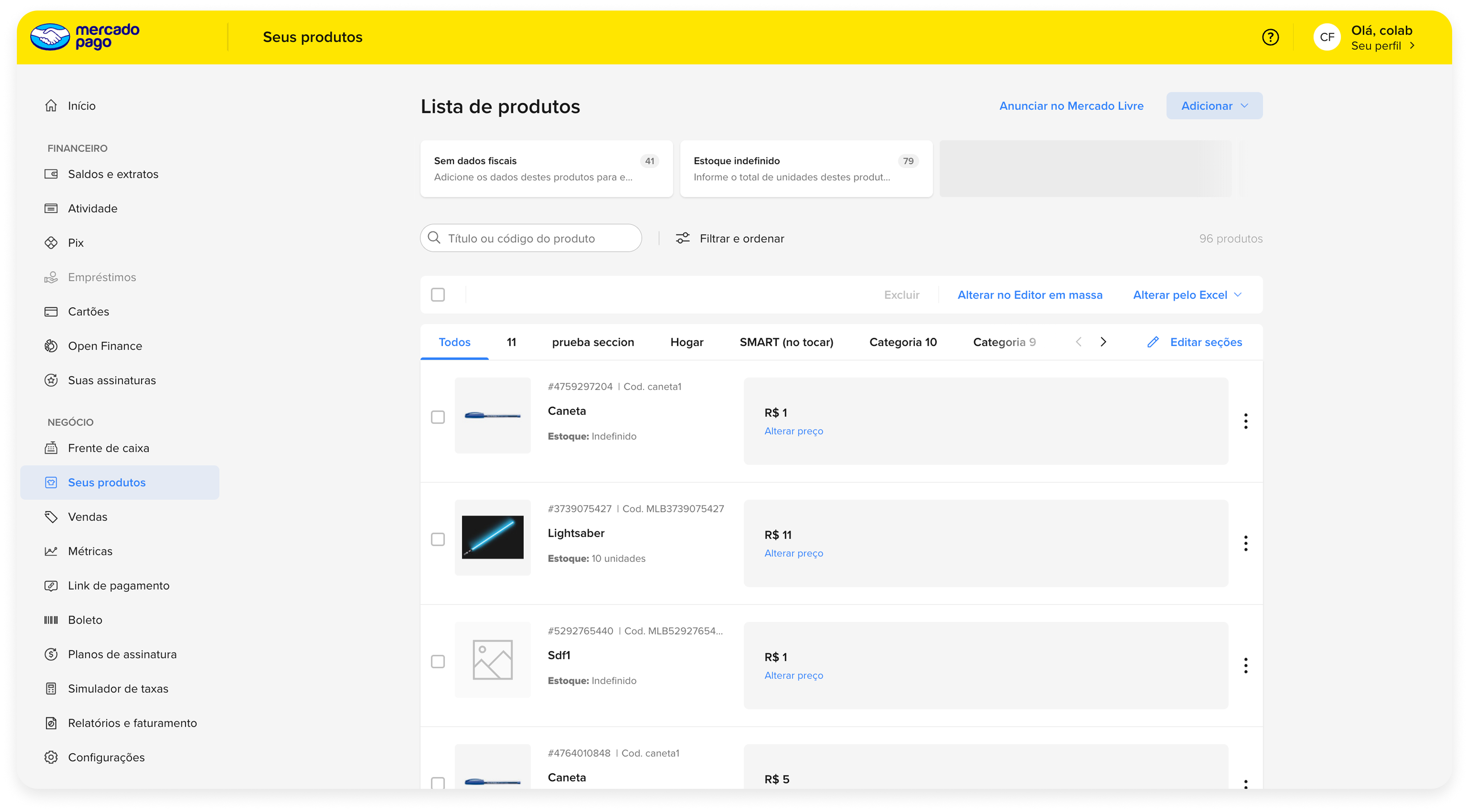This screenshot has height=812, width=1469.
Task: Select the Todos tab
Action: pyautogui.click(x=455, y=342)
